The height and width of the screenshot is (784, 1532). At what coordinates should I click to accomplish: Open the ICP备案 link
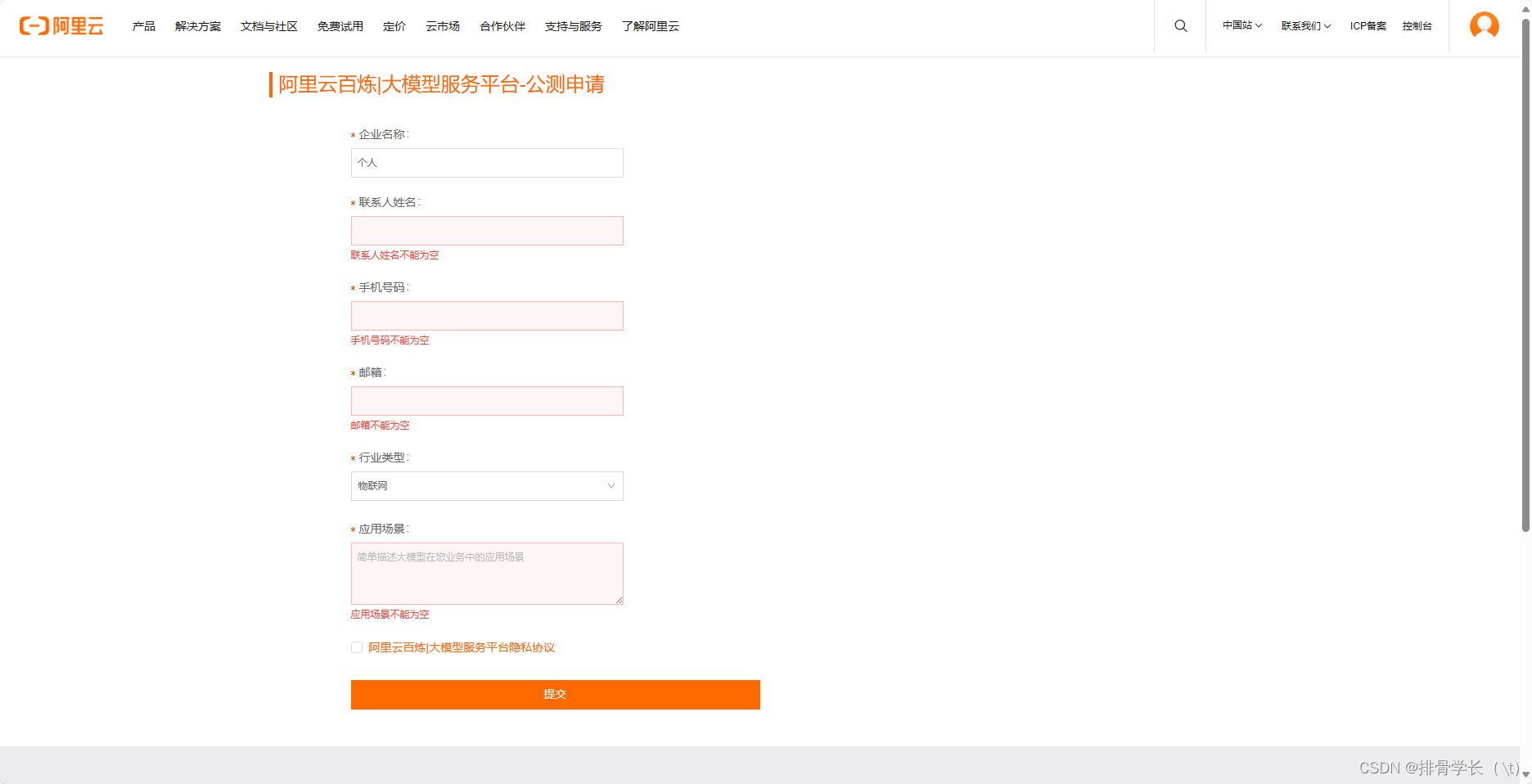1368,26
